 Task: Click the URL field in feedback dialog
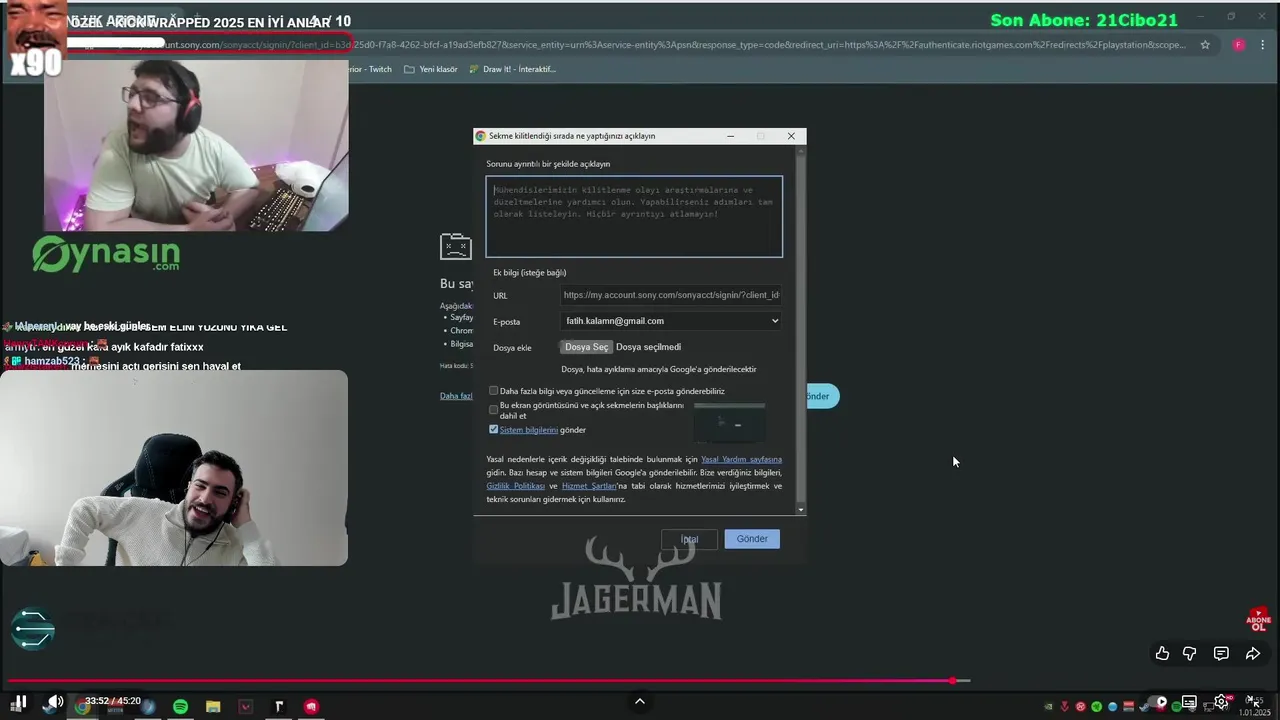(671, 295)
